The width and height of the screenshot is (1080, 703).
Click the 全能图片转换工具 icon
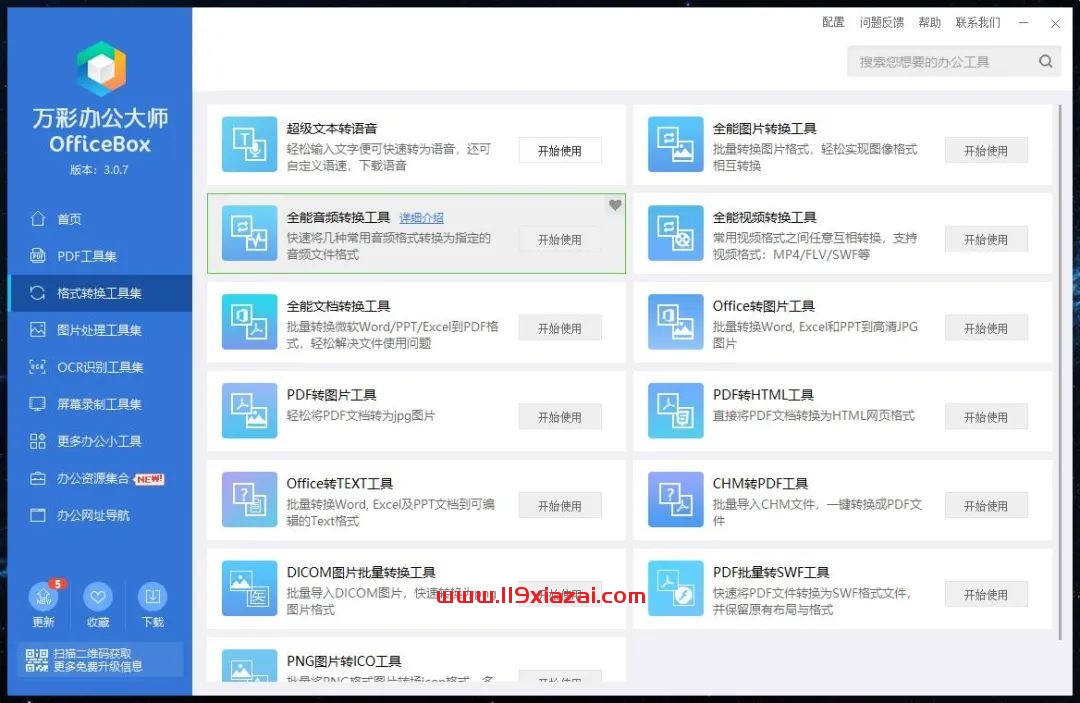pyautogui.click(x=675, y=145)
